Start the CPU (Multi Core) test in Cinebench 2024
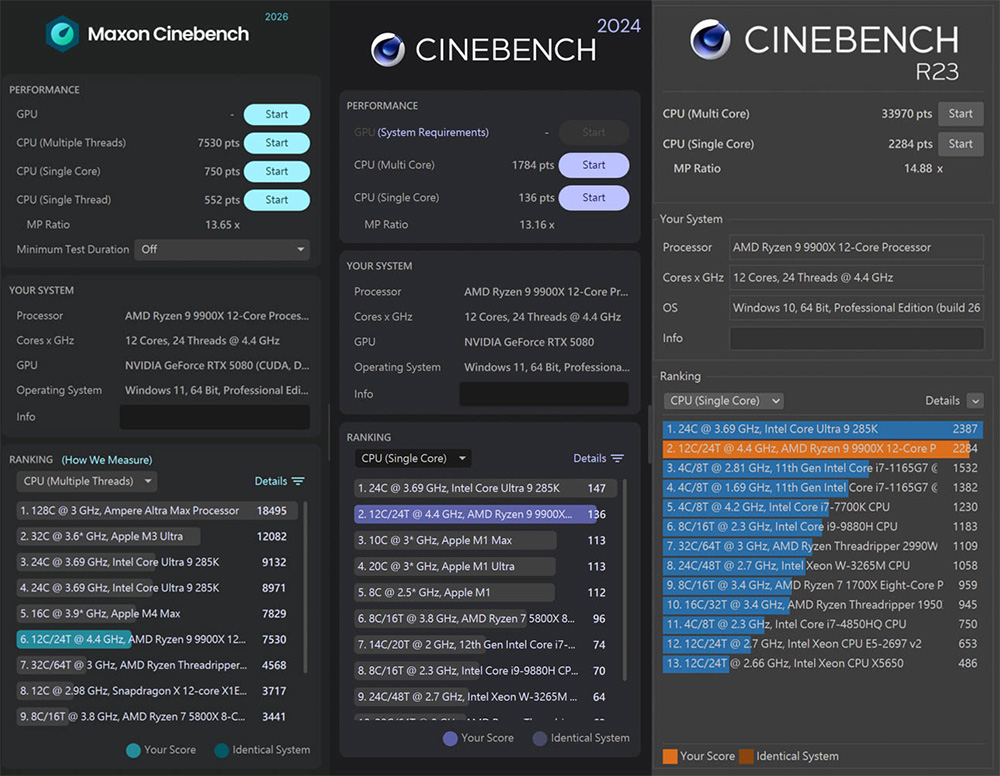 594,165
